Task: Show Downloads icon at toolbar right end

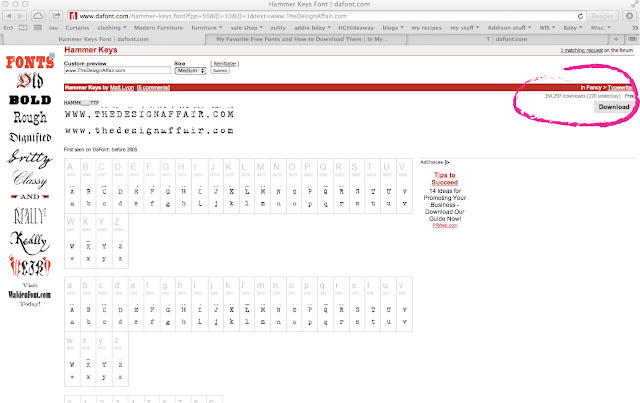Action: [629, 16]
